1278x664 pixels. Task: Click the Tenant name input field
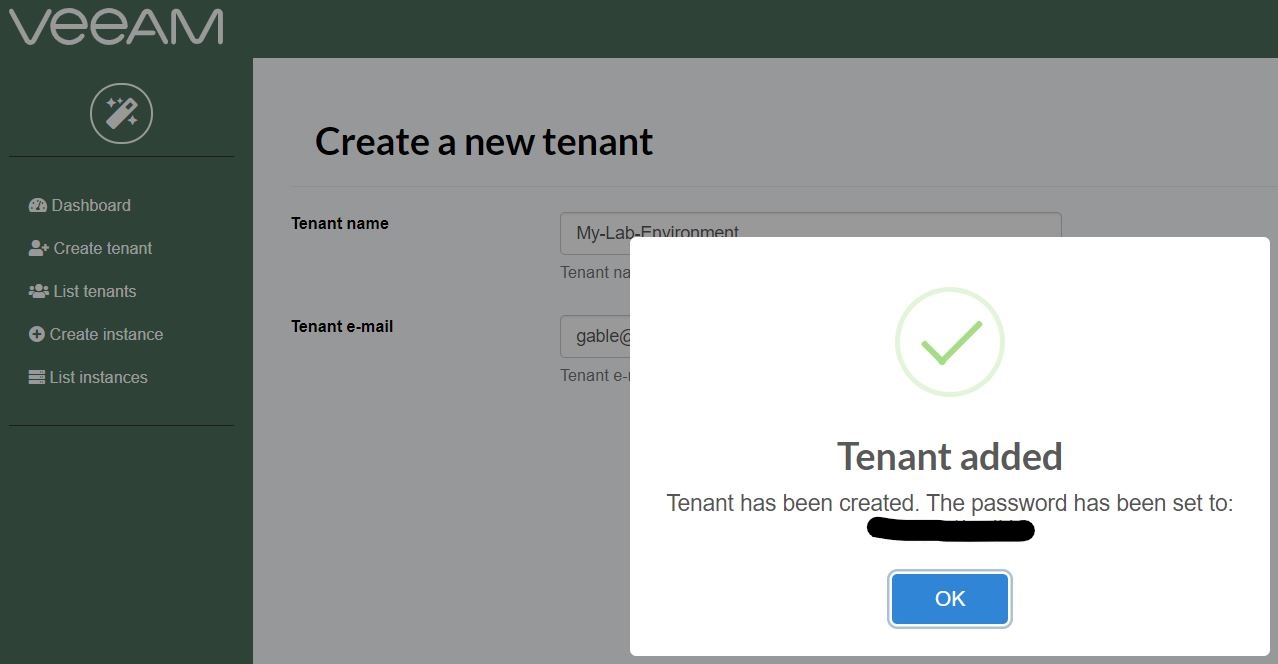coord(810,233)
